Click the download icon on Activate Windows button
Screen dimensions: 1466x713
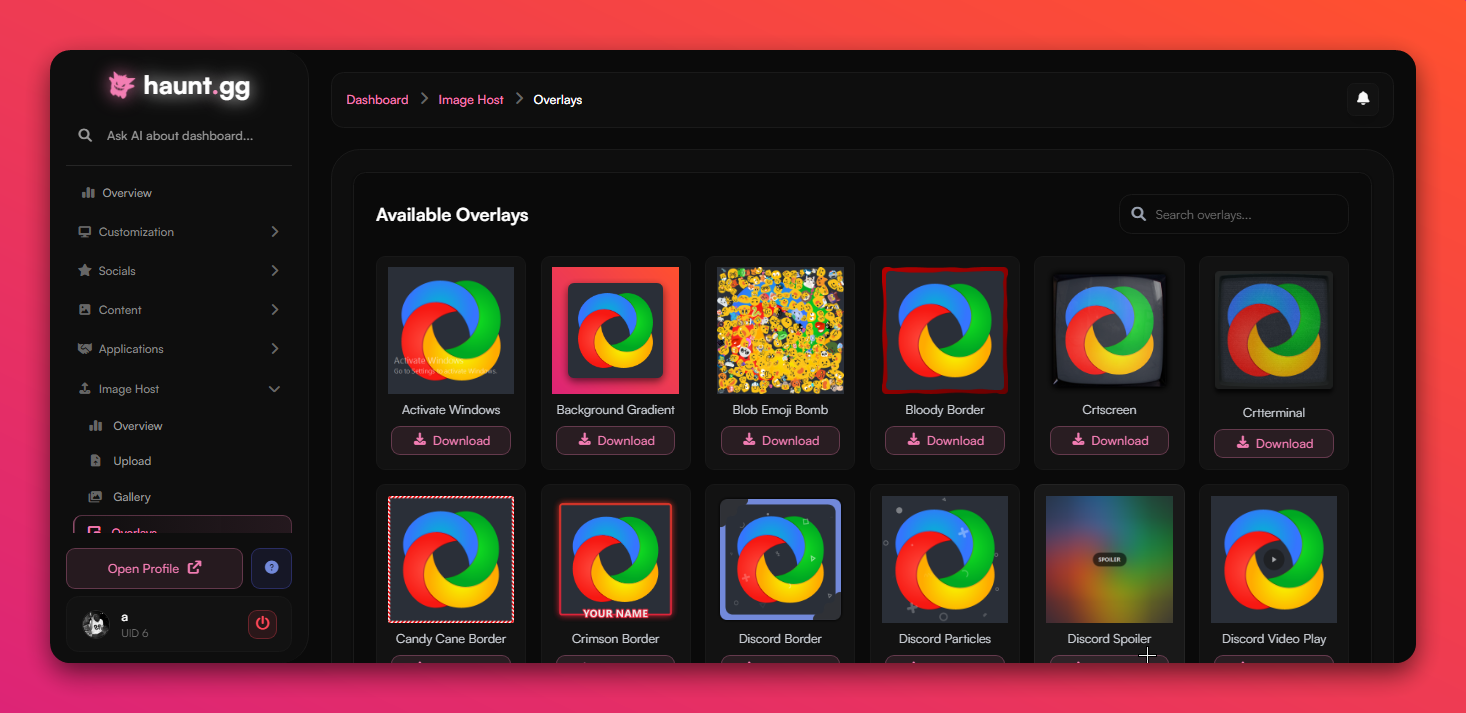(420, 440)
